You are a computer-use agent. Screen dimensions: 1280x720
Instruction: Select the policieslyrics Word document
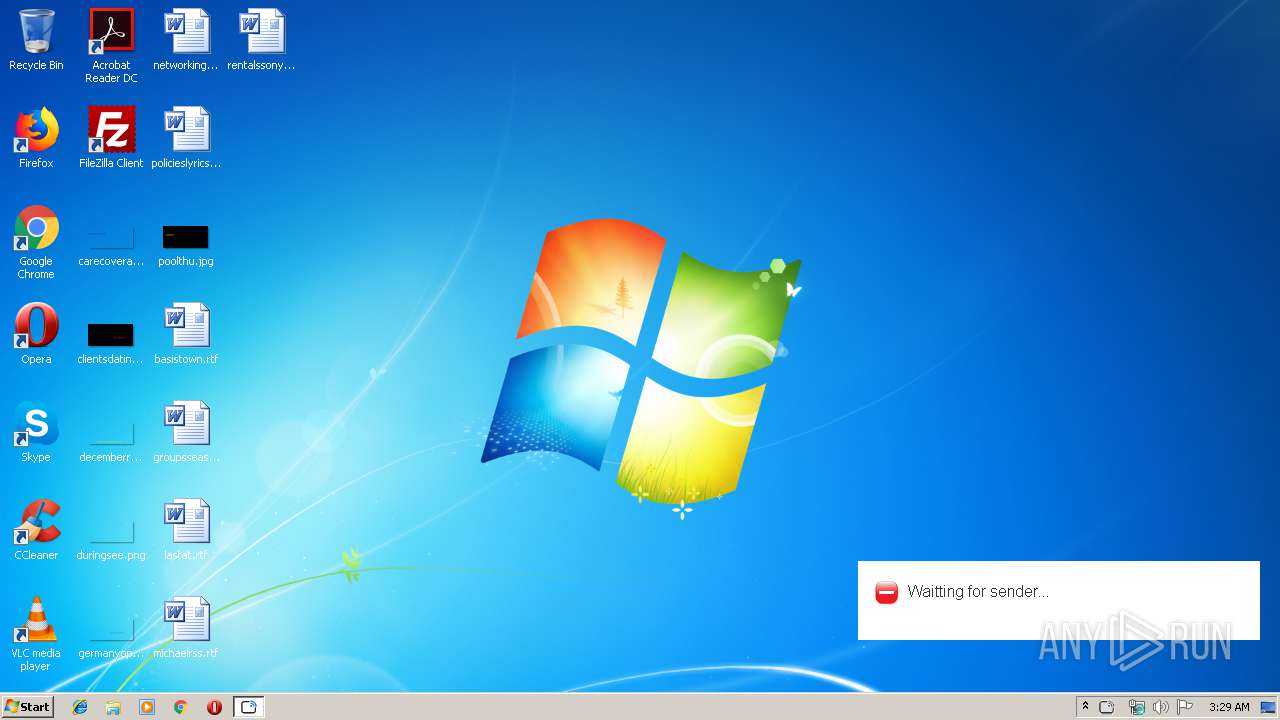coord(186,138)
